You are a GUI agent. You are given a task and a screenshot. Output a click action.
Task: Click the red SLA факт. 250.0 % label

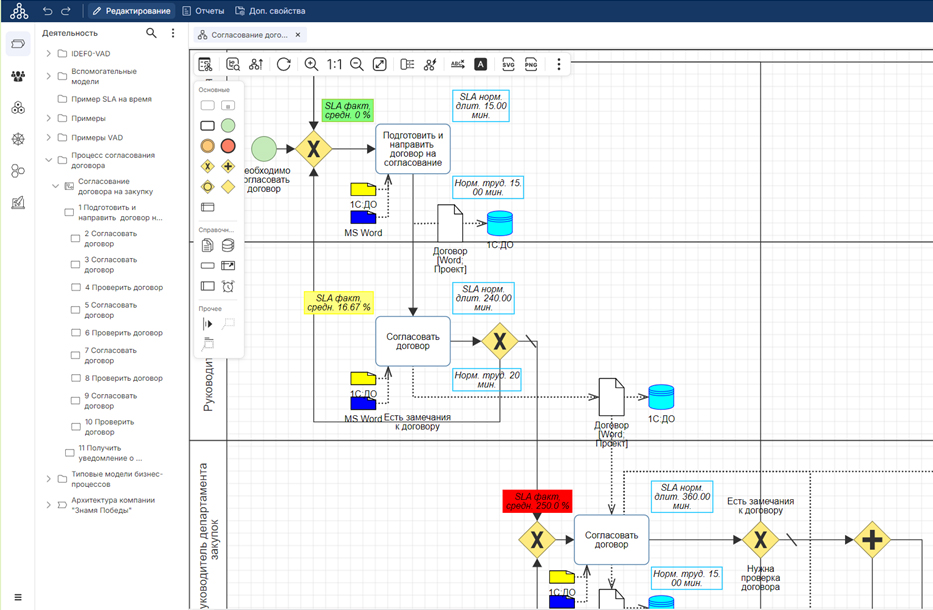[536, 501]
